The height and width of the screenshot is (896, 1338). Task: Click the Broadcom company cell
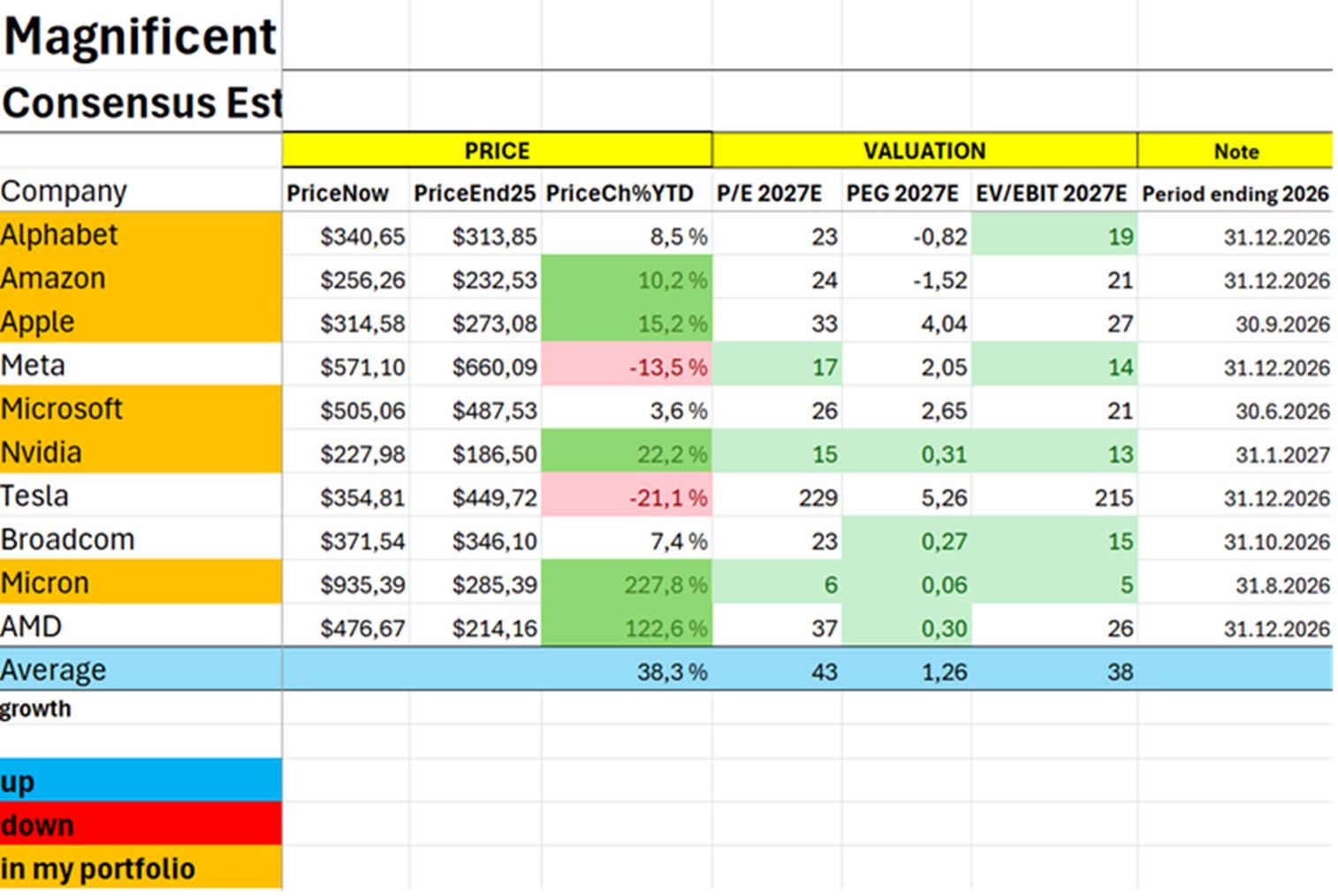pyautogui.click(x=141, y=539)
